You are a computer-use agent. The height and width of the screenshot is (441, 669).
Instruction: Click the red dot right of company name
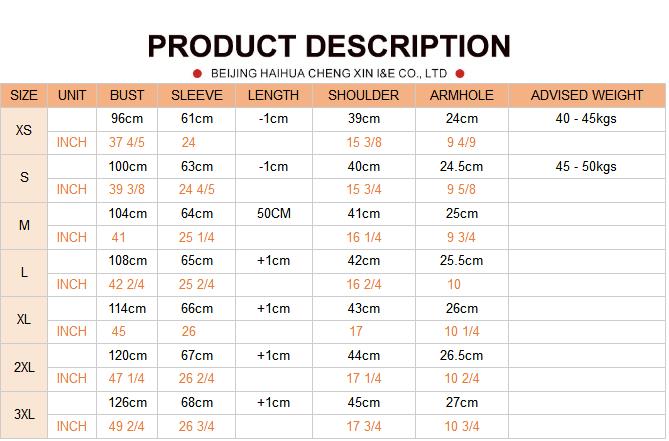460,74
